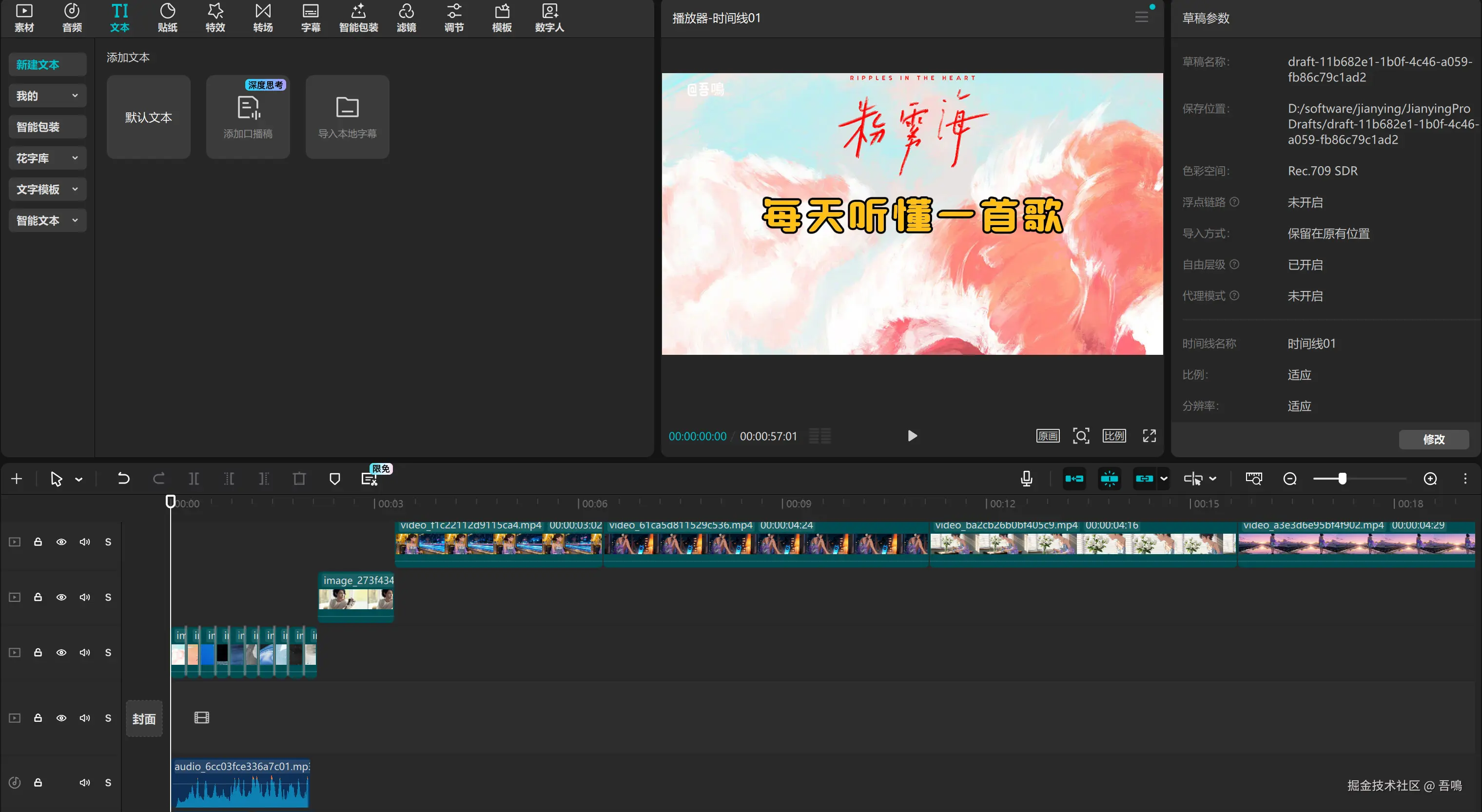Hide the top video track eye icon
The width and height of the screenshot is (1482, 812).
(61, 541)
